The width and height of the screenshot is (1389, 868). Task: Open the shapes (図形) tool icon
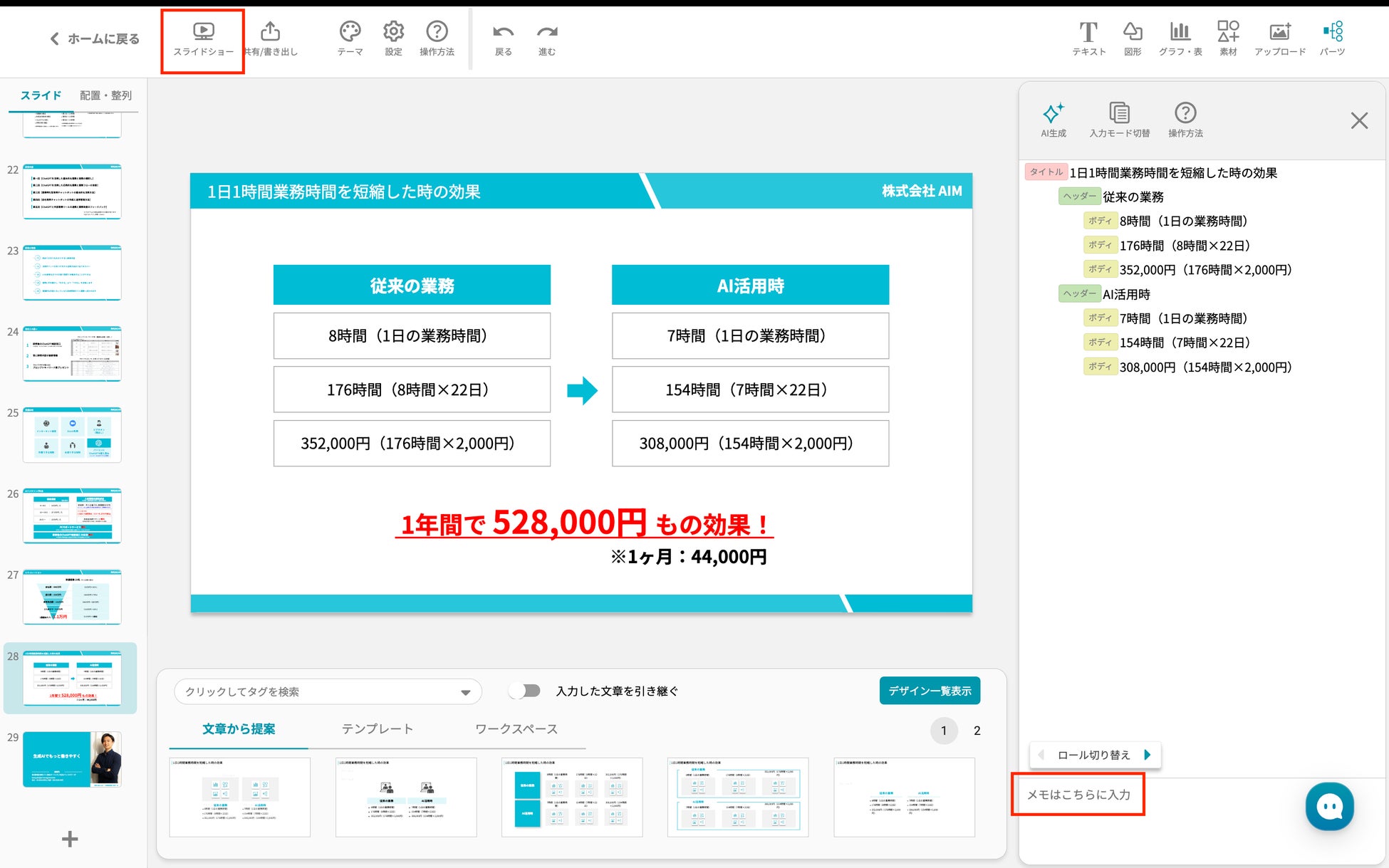(1132, 32)
